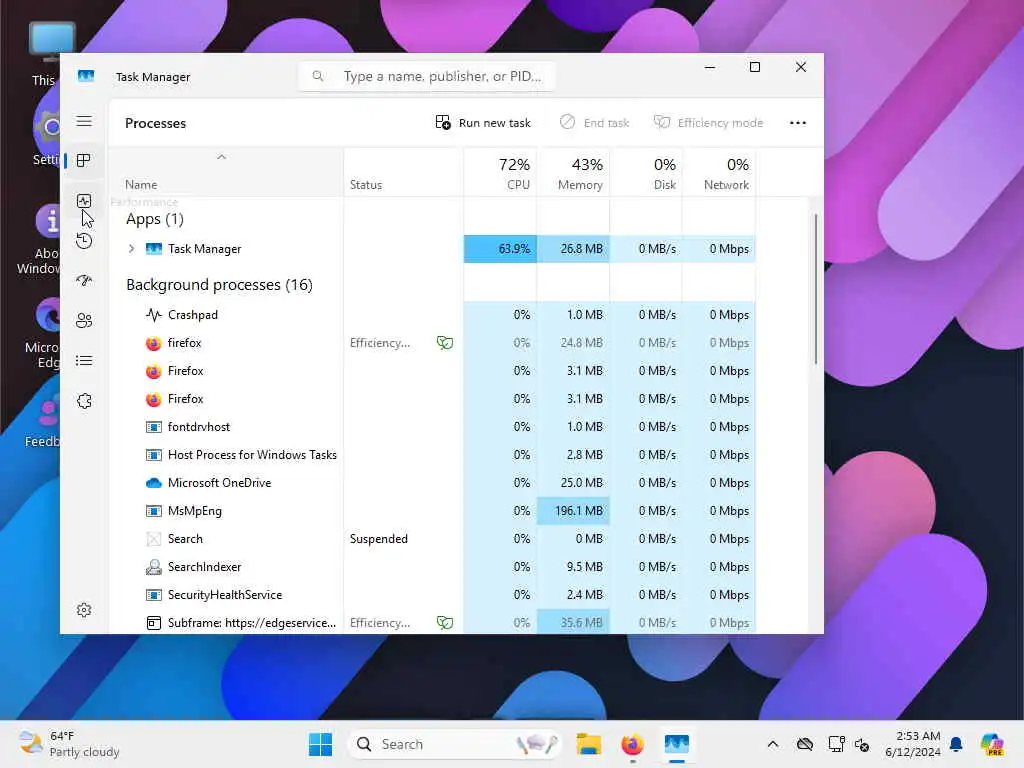Image resolution: width=1024 pixels, height=768 pixels.
Task: Select the Microsoft OneDrive process row
Action: click(432, 483)
